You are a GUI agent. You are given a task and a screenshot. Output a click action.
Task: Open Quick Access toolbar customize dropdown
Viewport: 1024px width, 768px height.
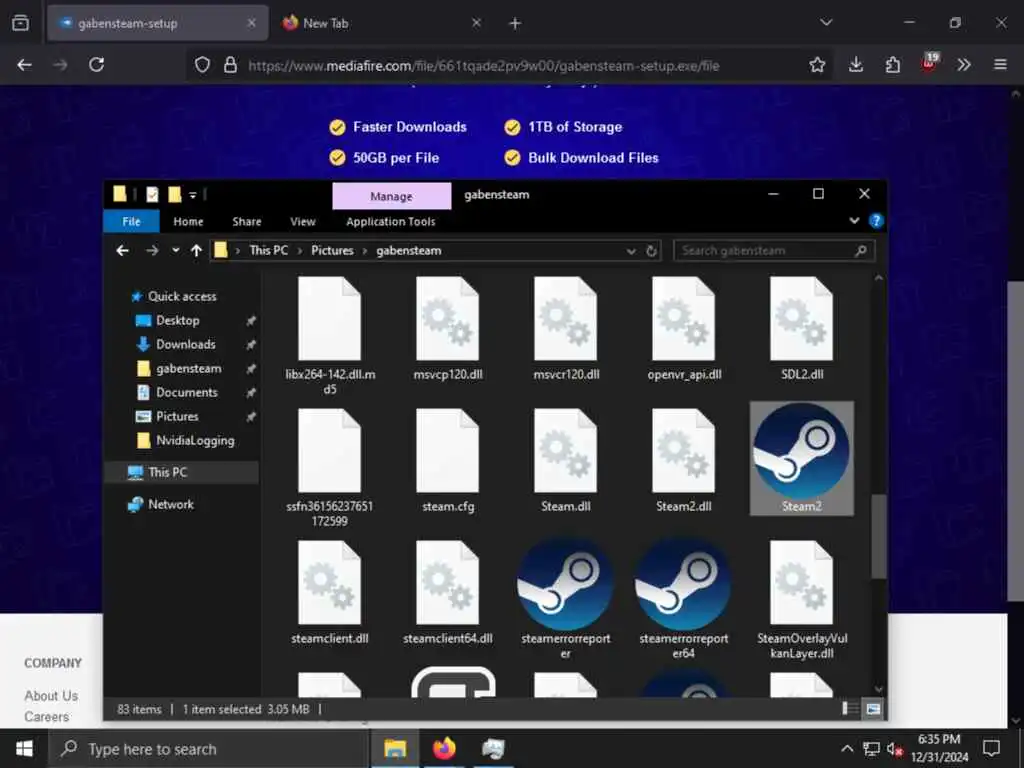click(193, 195)
